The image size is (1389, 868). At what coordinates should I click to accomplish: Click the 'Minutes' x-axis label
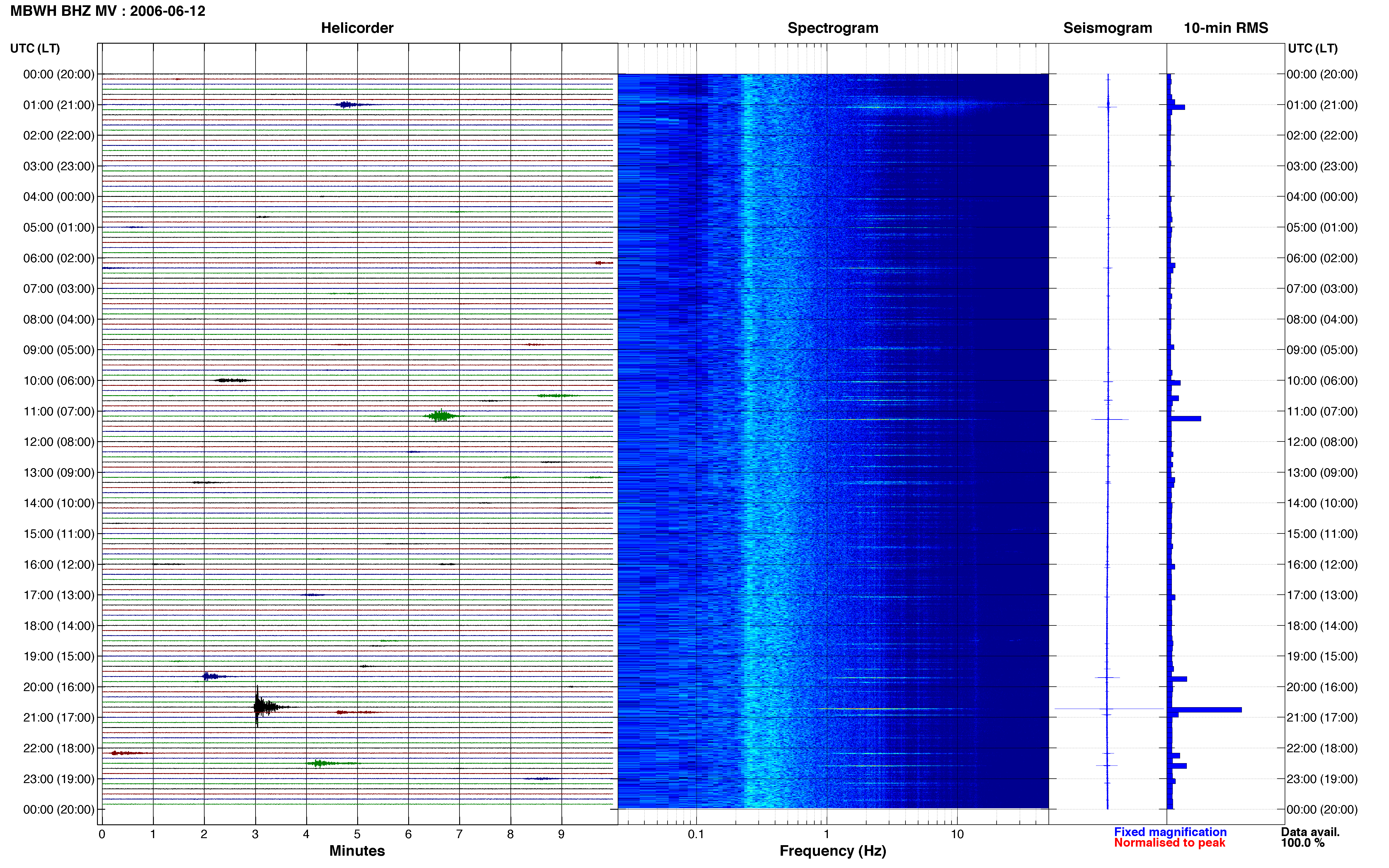pos(357,850)
